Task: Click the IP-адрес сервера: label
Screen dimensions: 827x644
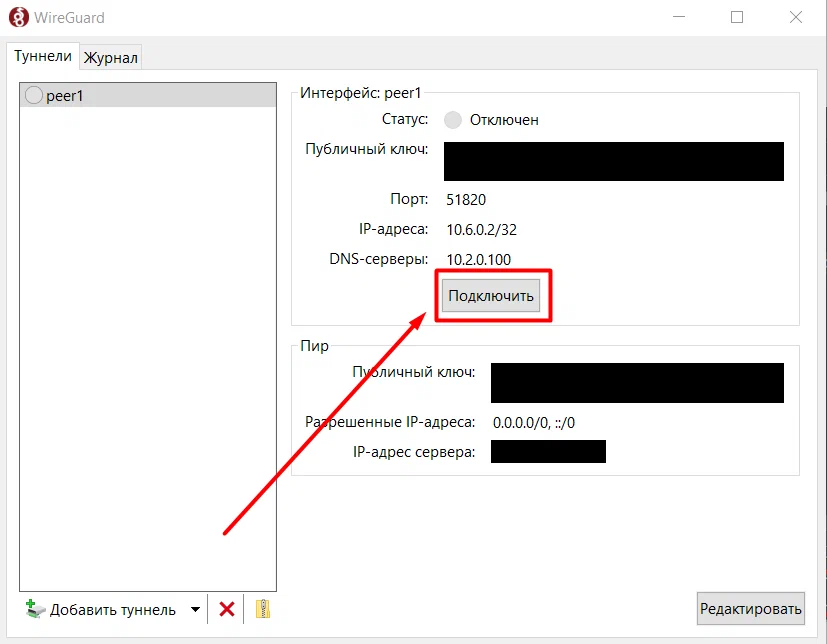Action: click(414, 452)
